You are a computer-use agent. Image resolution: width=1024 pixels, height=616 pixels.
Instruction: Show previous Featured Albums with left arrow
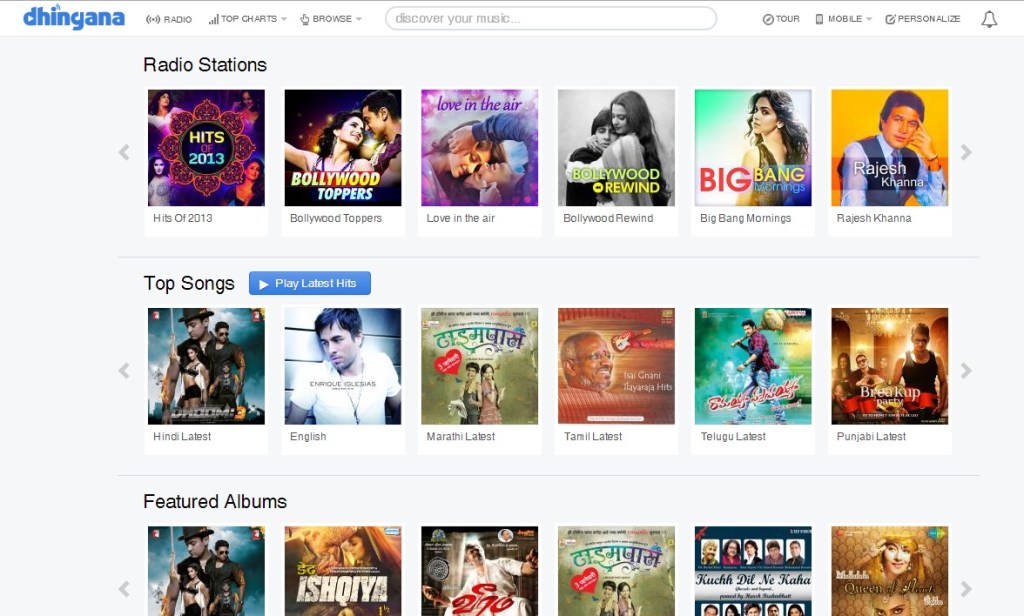(124, 589)
